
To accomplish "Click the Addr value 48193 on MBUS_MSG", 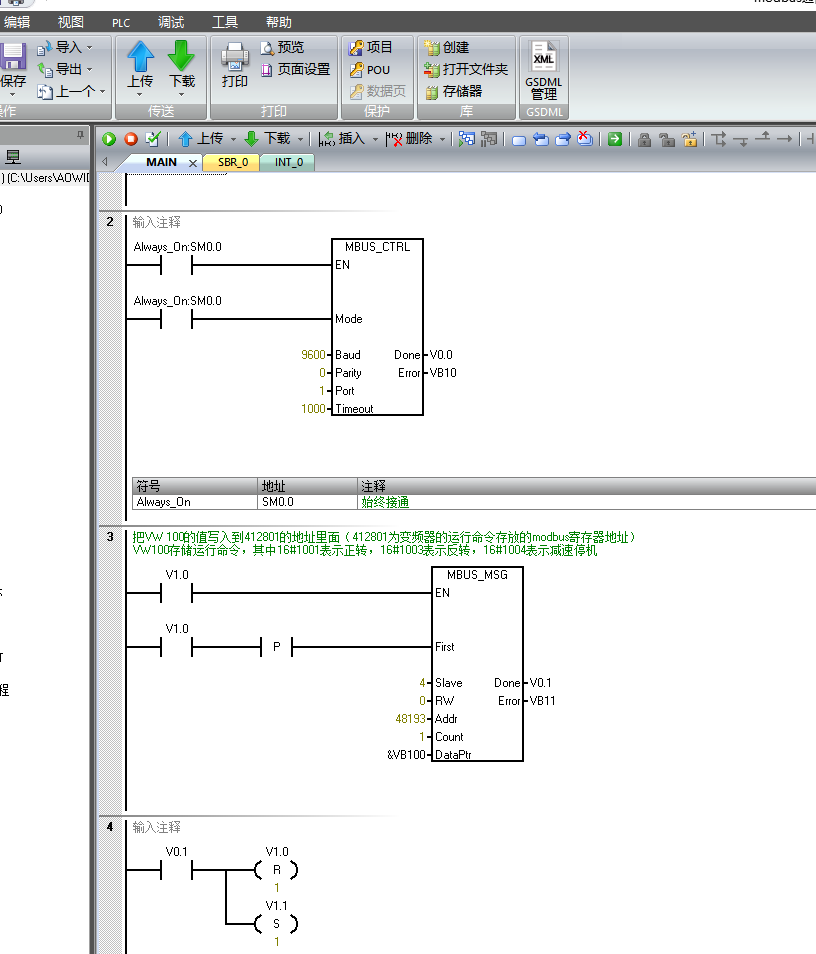I will coord(411,719).
